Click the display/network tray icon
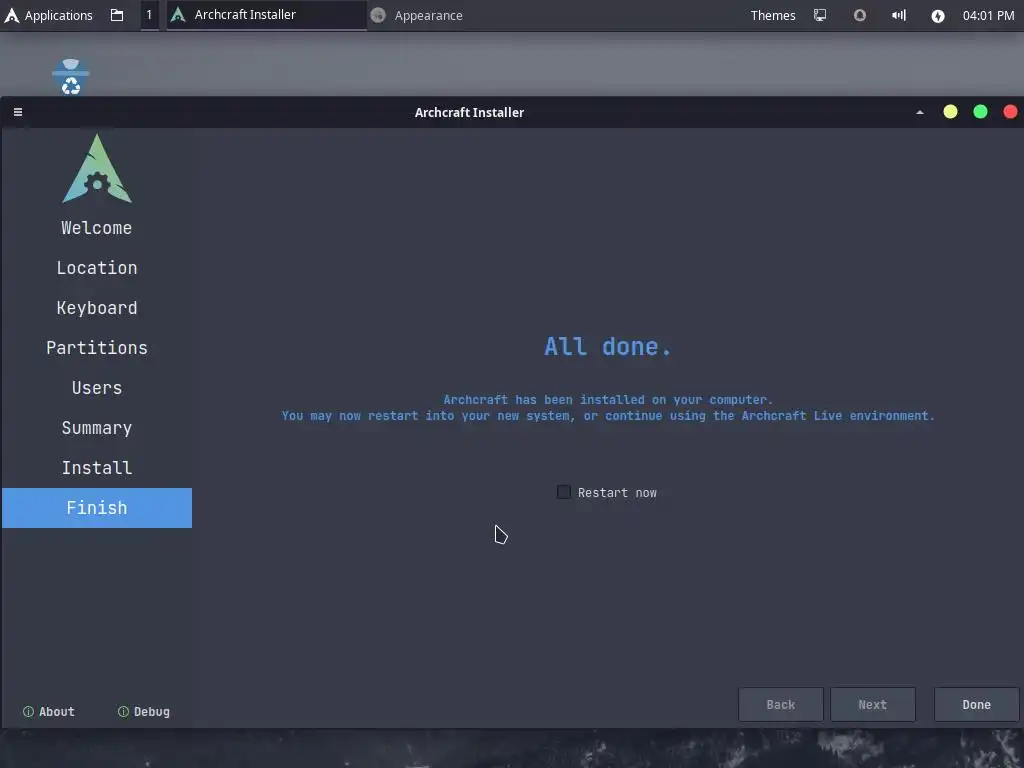The width and height of the screenshot is (1024, 768). 820,15
